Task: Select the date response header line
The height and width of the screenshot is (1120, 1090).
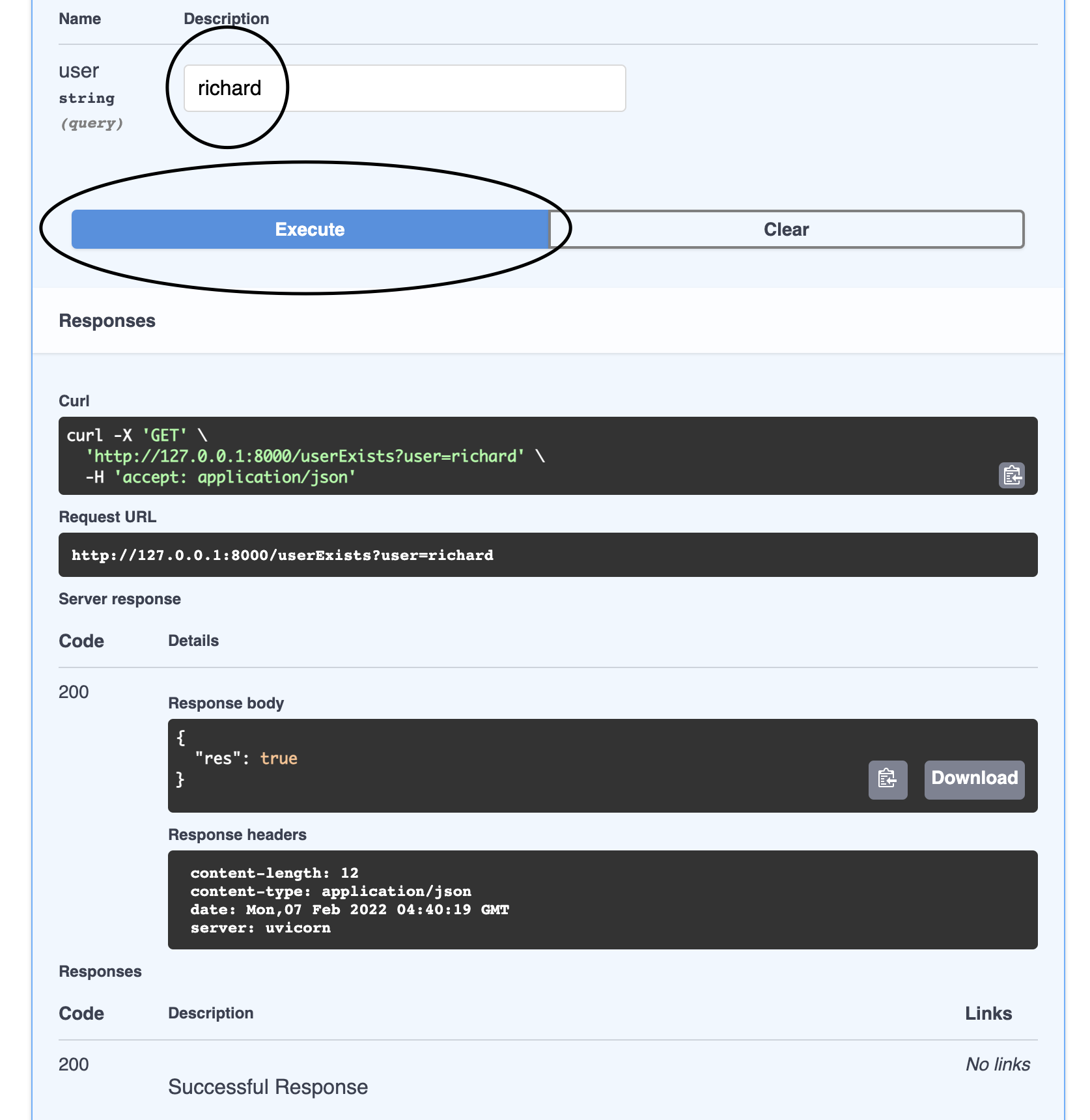Action: pyautogui.click(x=350, y=910)
